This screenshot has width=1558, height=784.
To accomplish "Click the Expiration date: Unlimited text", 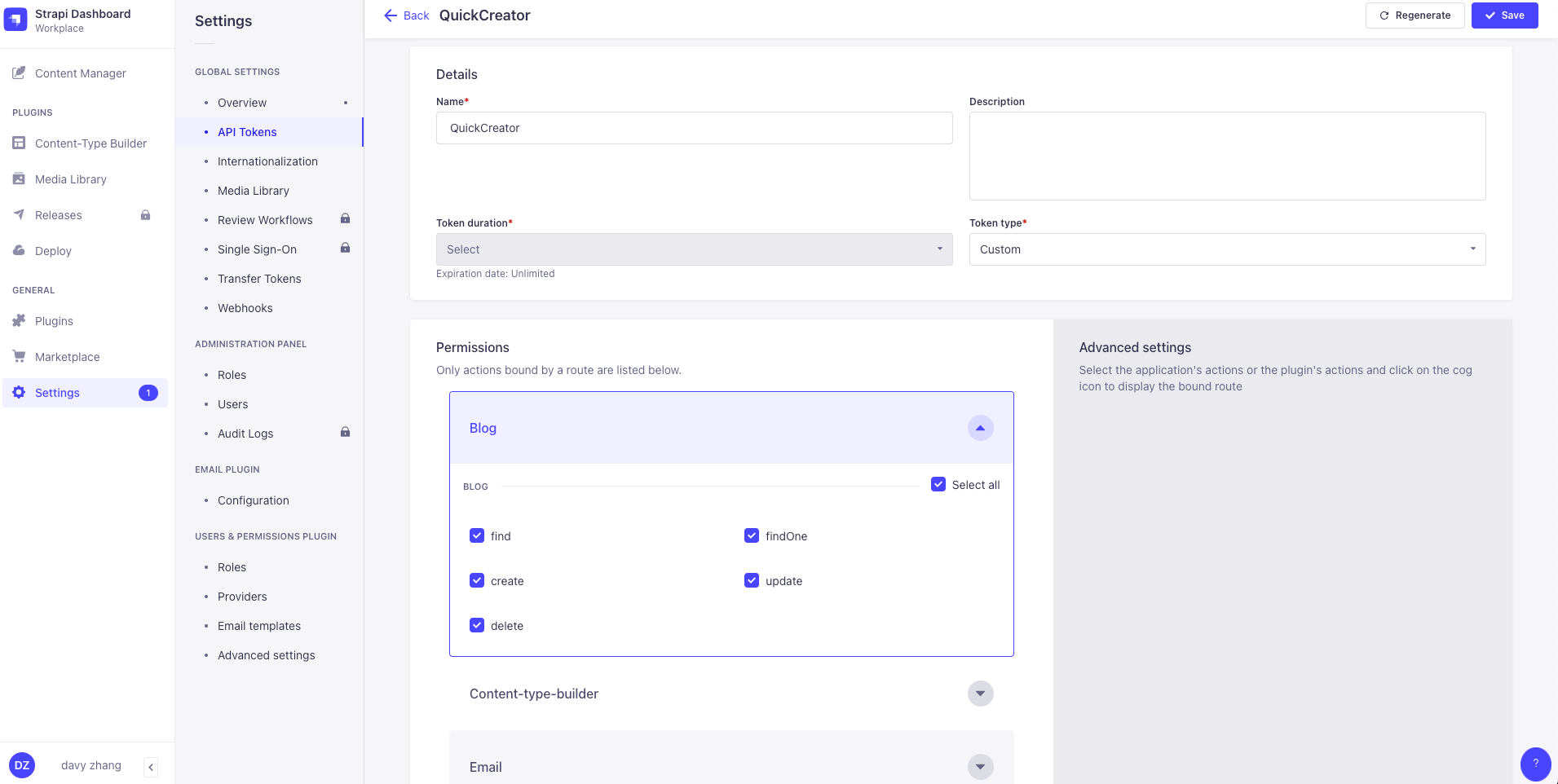I will (496, 274).
